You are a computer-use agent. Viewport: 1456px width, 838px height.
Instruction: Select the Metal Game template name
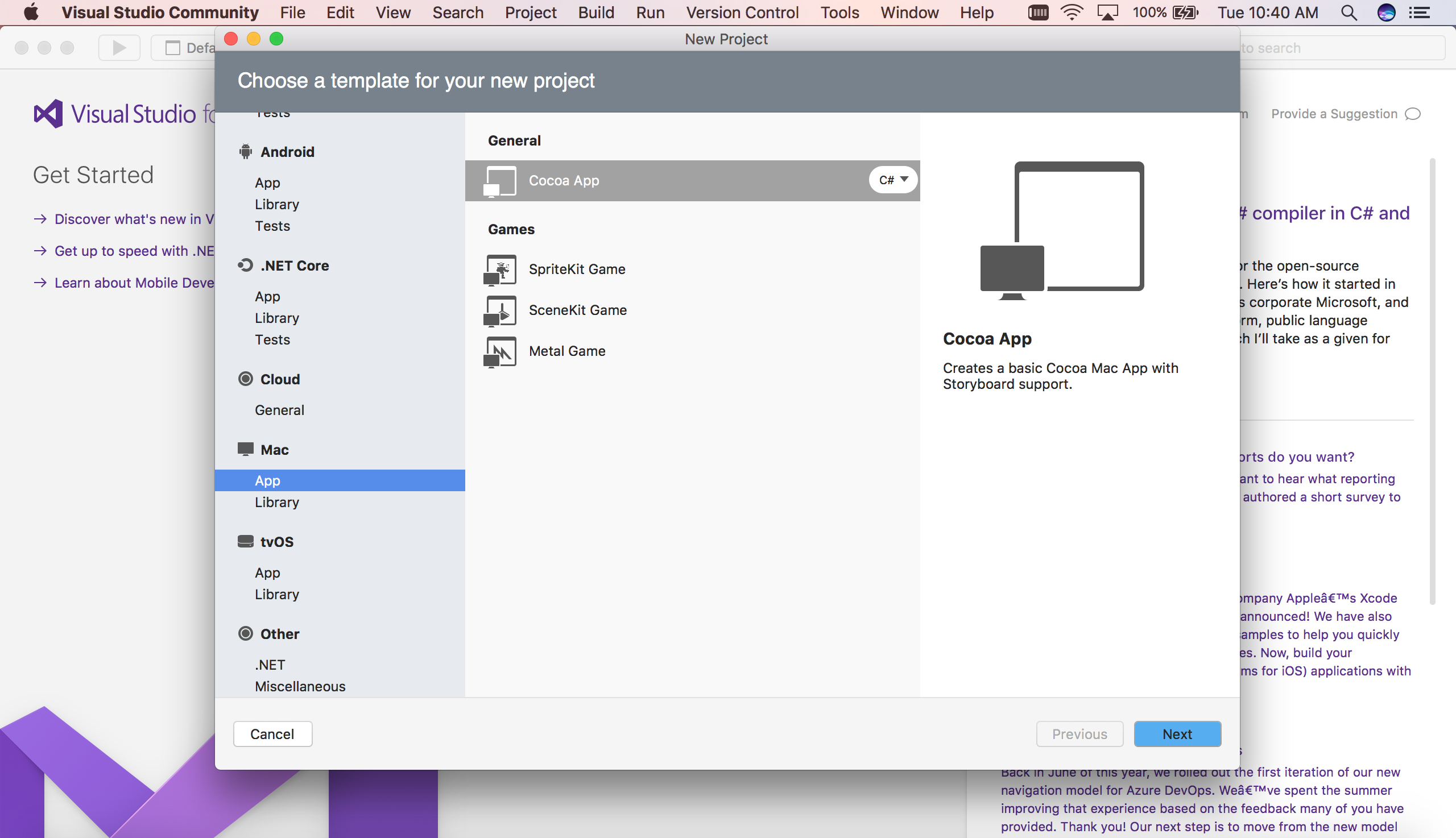567,351
